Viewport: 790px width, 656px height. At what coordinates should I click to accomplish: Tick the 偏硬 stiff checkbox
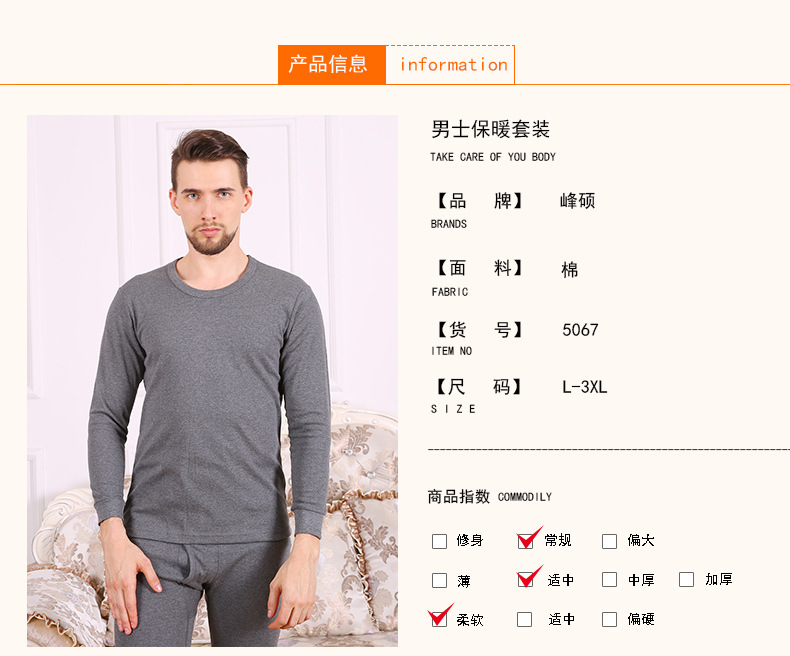point(610,619)
